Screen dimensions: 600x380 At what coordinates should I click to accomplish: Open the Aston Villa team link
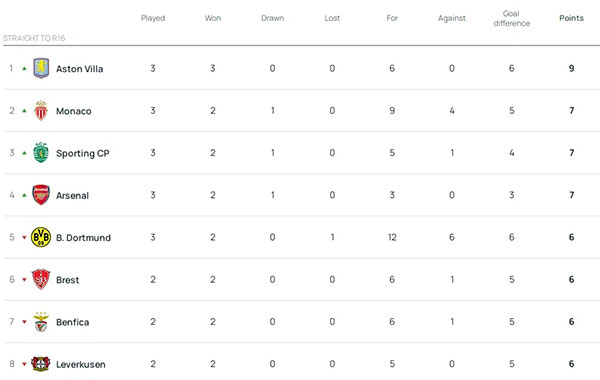tap(80, 69)
